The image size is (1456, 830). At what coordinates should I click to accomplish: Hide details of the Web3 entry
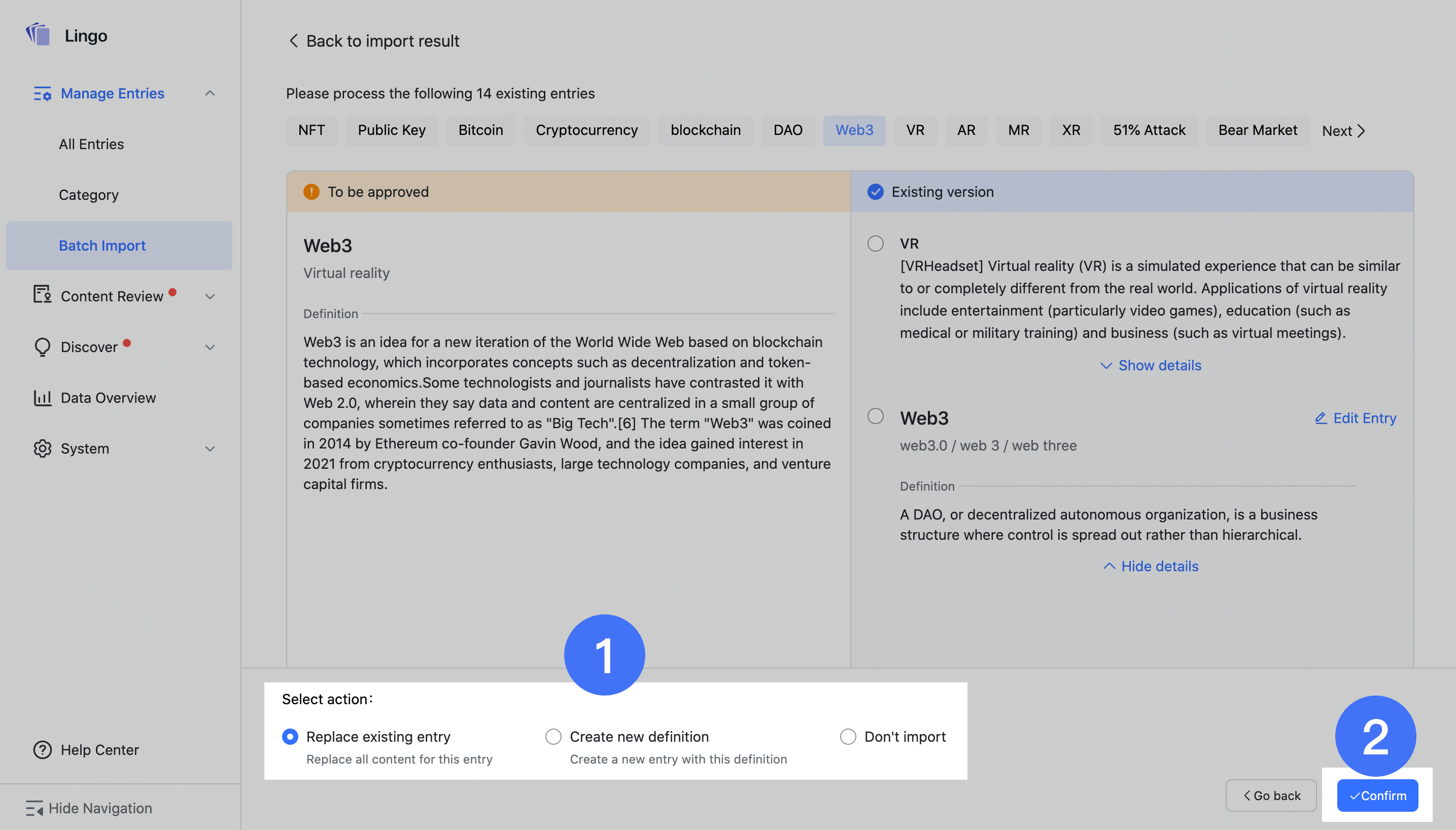point(1150,566)
